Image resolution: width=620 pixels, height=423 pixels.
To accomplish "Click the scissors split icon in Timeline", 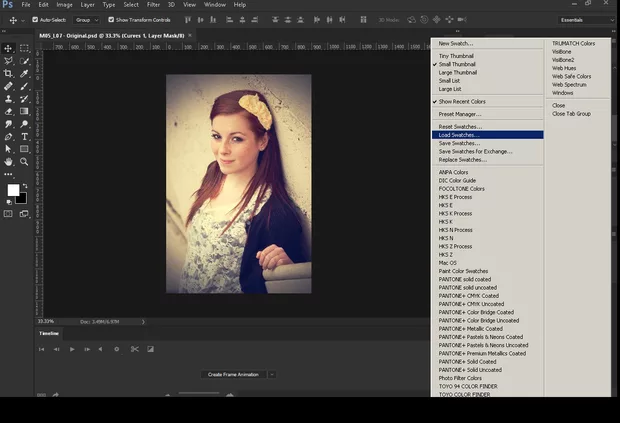I will (x=133, y=349).
